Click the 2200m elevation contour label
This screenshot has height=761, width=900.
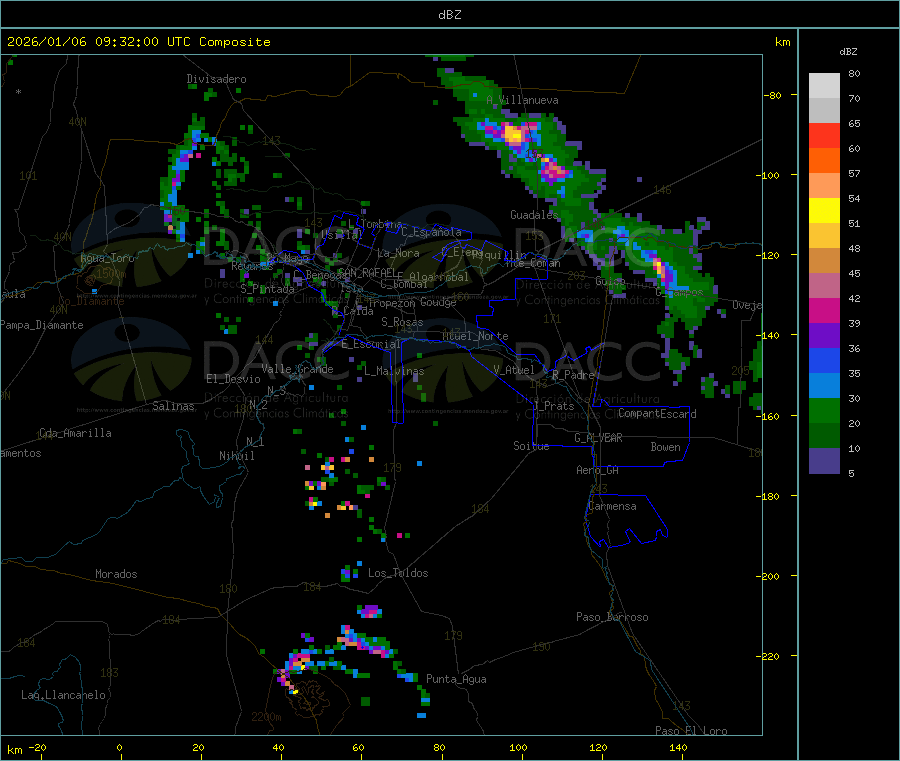click(266, 717)
